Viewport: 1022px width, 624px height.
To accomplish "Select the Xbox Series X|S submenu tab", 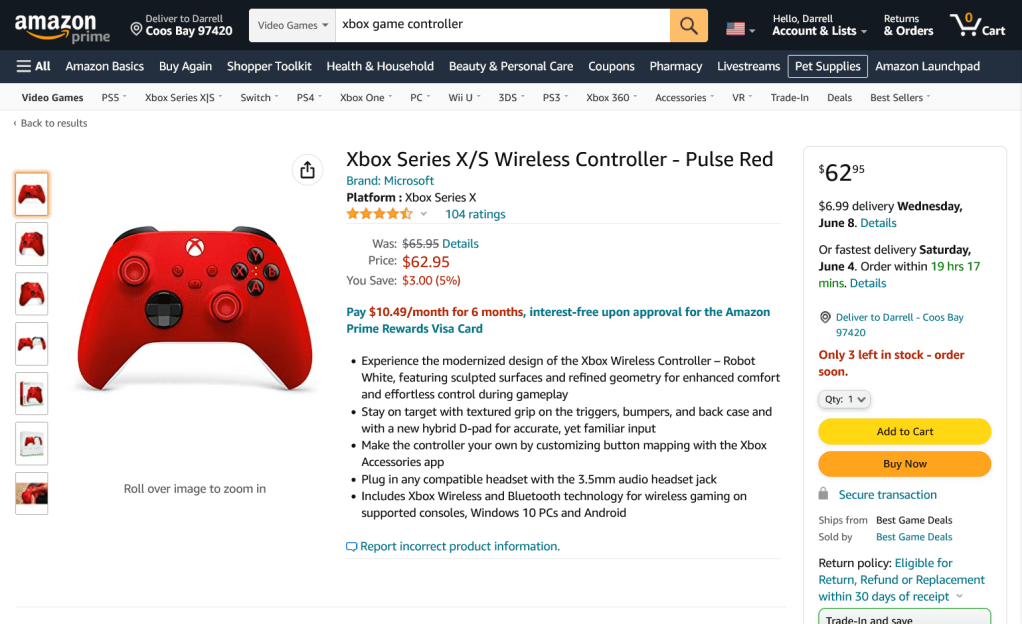I will coord(183,98).
